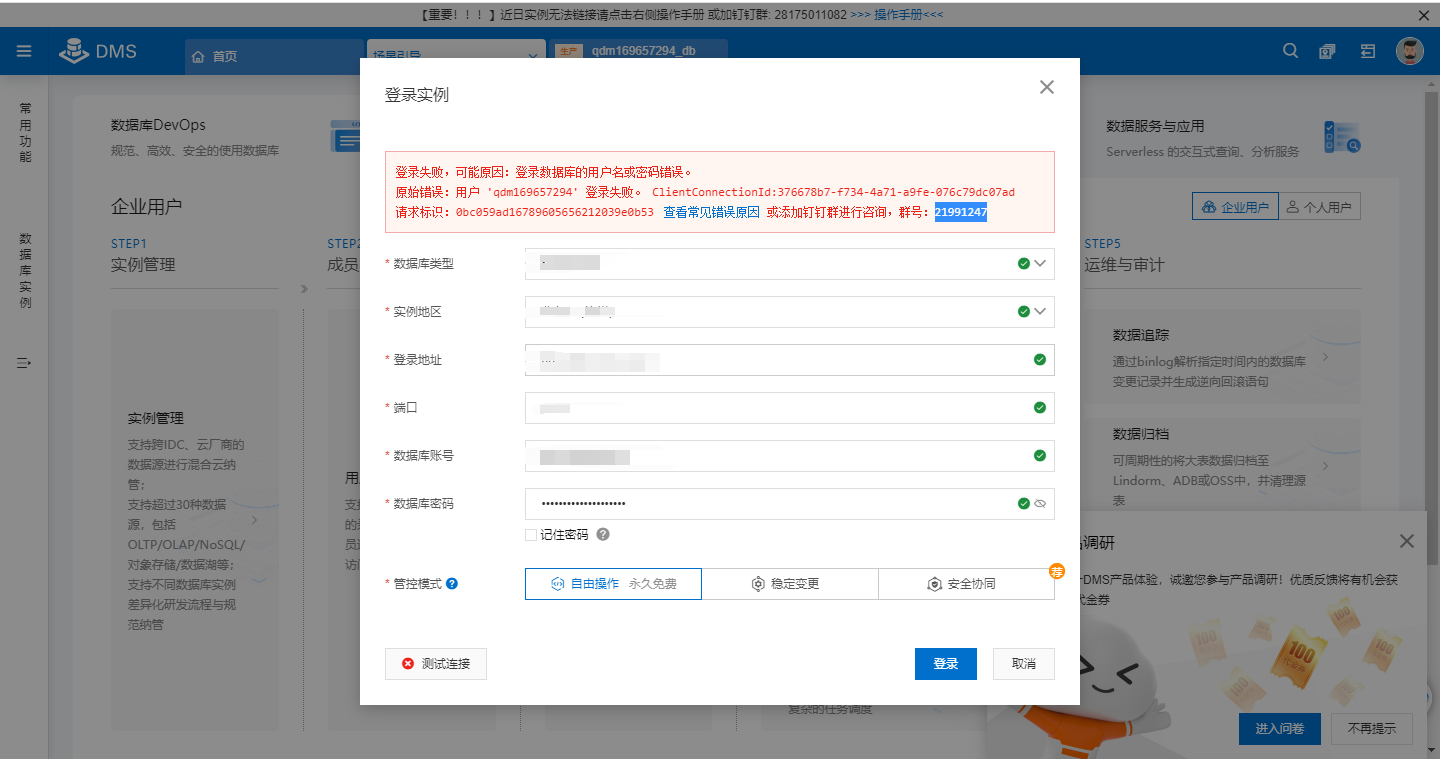Screen dimensions: 1440x759
Task: Dismiss the top announcement banner
Action: coord(1424,15)
